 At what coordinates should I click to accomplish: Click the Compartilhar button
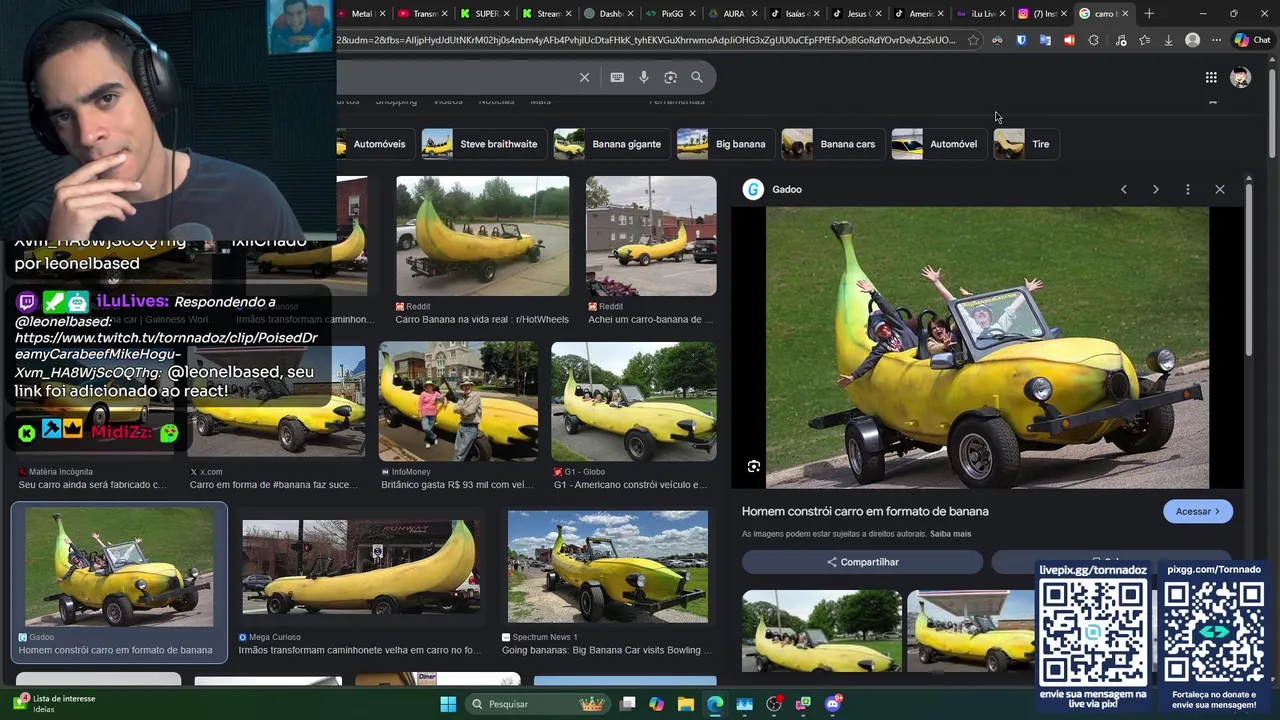tap(862, 562)
